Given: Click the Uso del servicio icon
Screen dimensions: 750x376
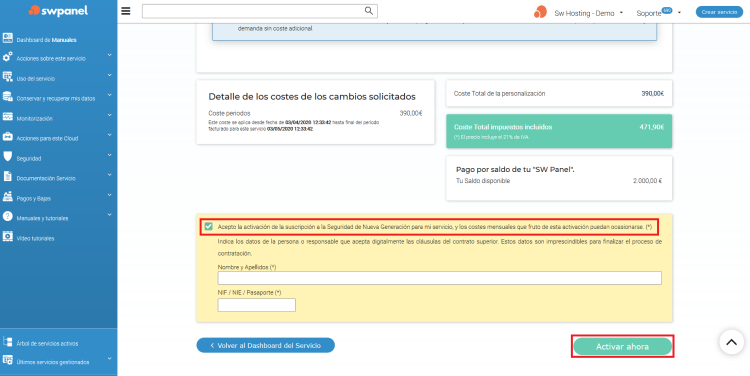Looking at the screenshot, I should click(7, 77).
